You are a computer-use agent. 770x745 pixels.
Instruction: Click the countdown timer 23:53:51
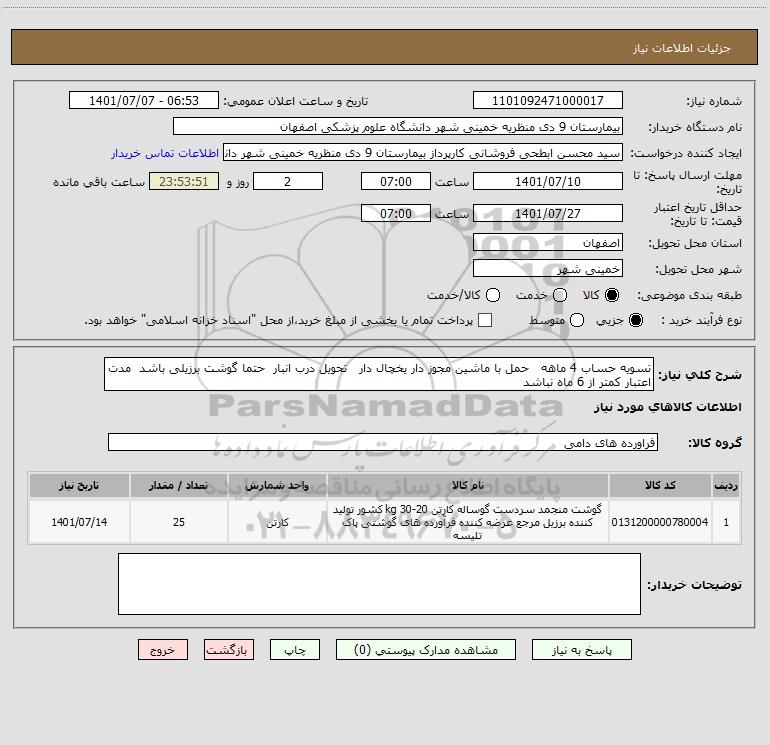184,181
